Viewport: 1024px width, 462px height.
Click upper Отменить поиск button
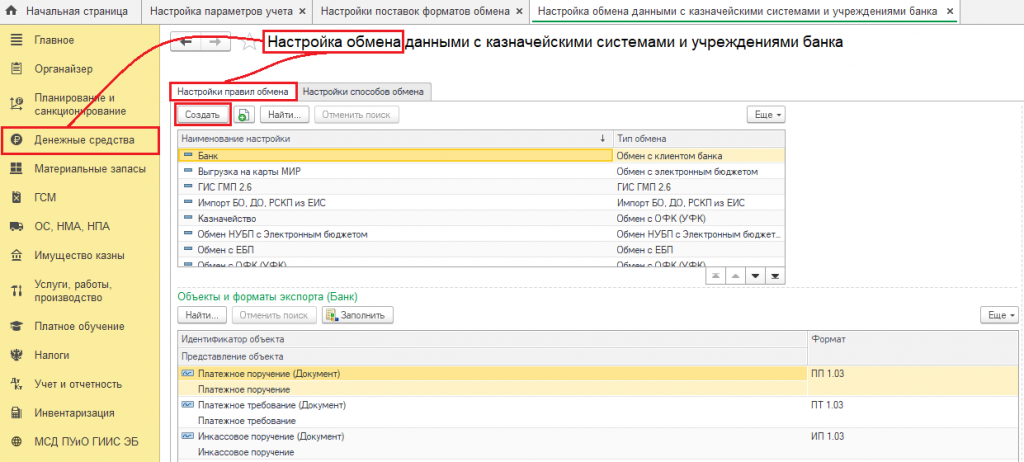coord(357,115)
